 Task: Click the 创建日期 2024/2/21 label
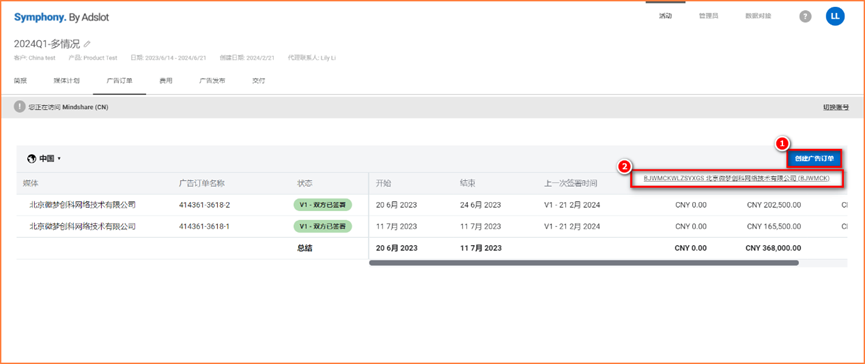pos(247,57)
